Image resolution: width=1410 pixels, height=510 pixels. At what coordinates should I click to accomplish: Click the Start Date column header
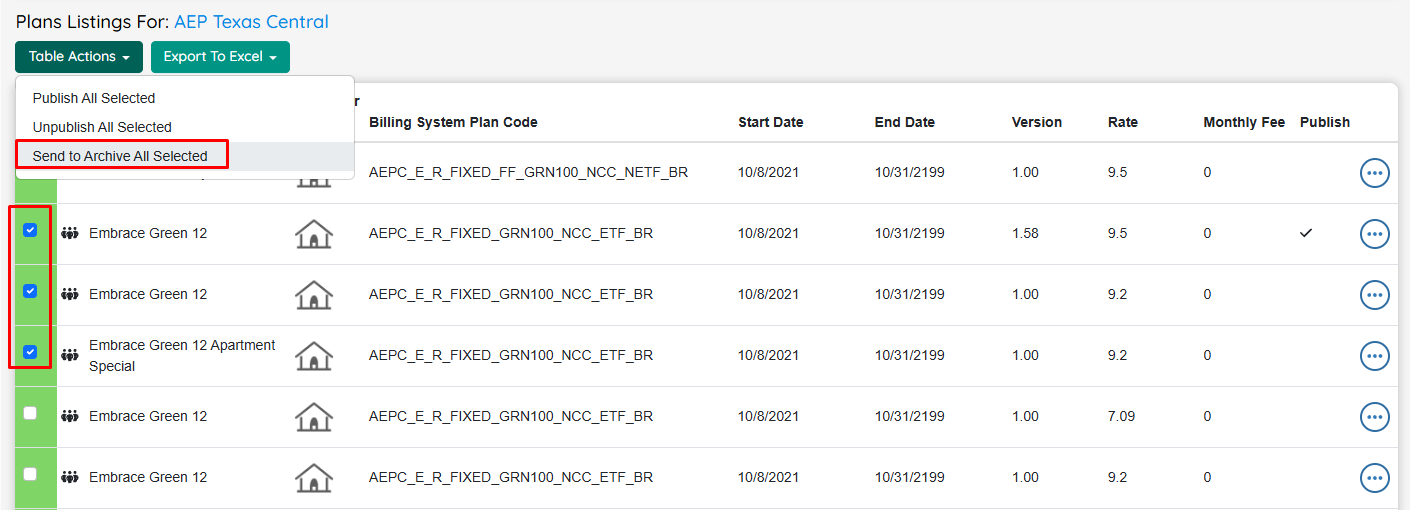coord(771,122)
